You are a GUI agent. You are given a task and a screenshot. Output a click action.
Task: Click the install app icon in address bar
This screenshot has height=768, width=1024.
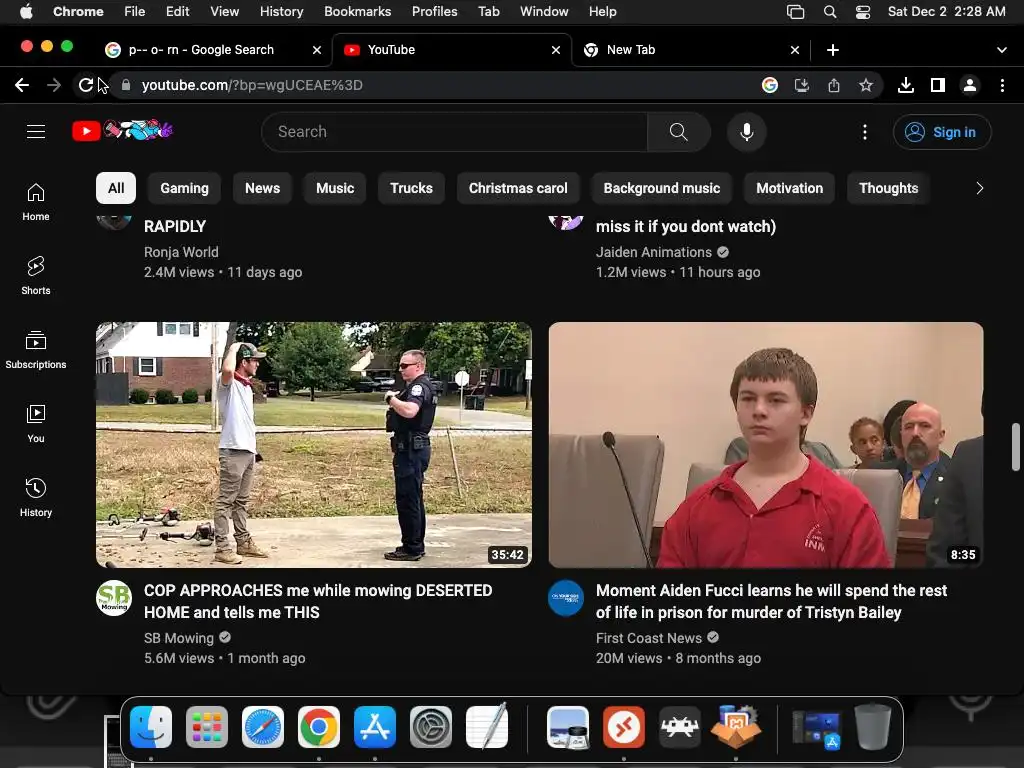pos(802,85)
